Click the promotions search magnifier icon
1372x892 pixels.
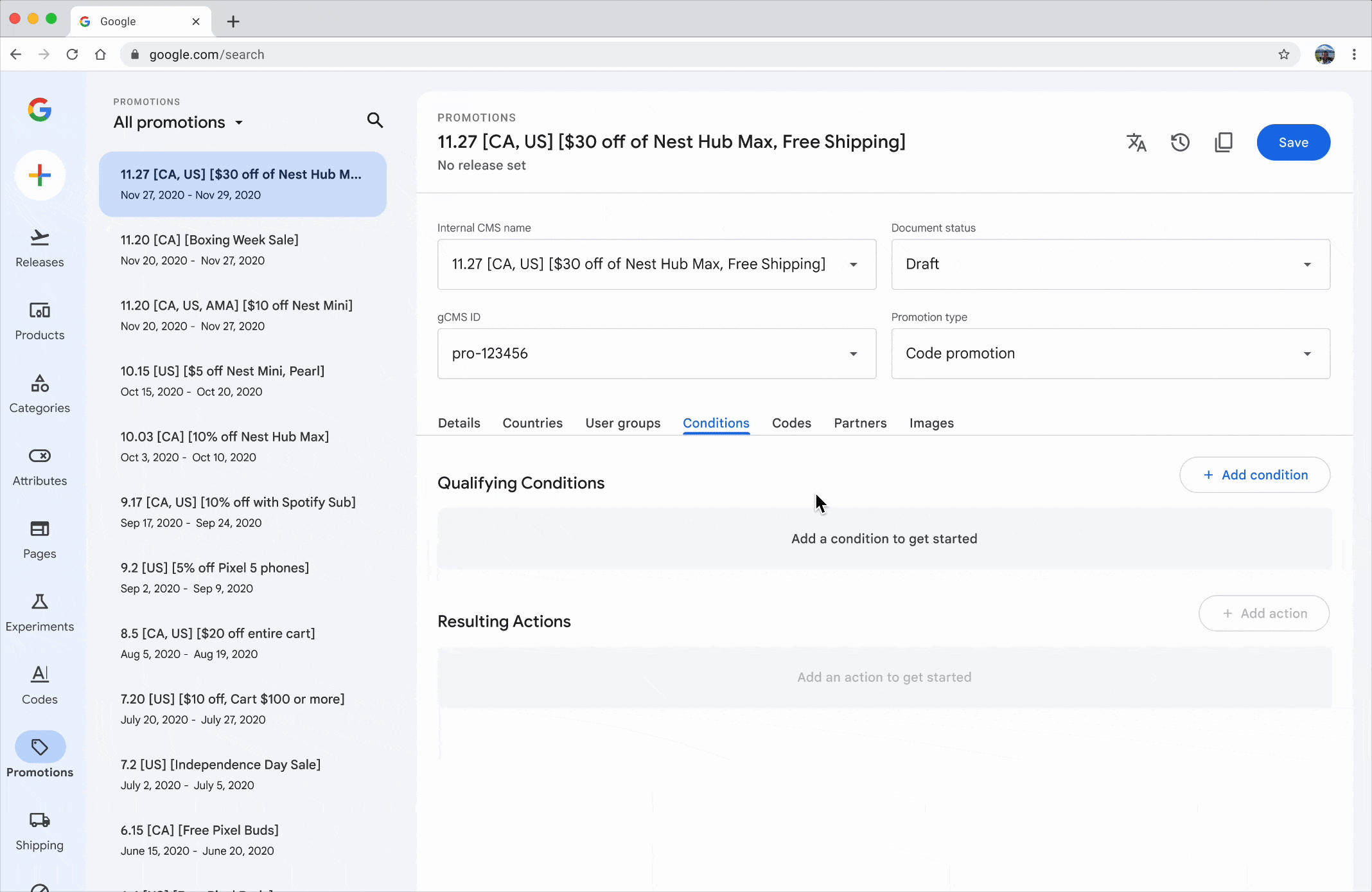tap(375, 120)
